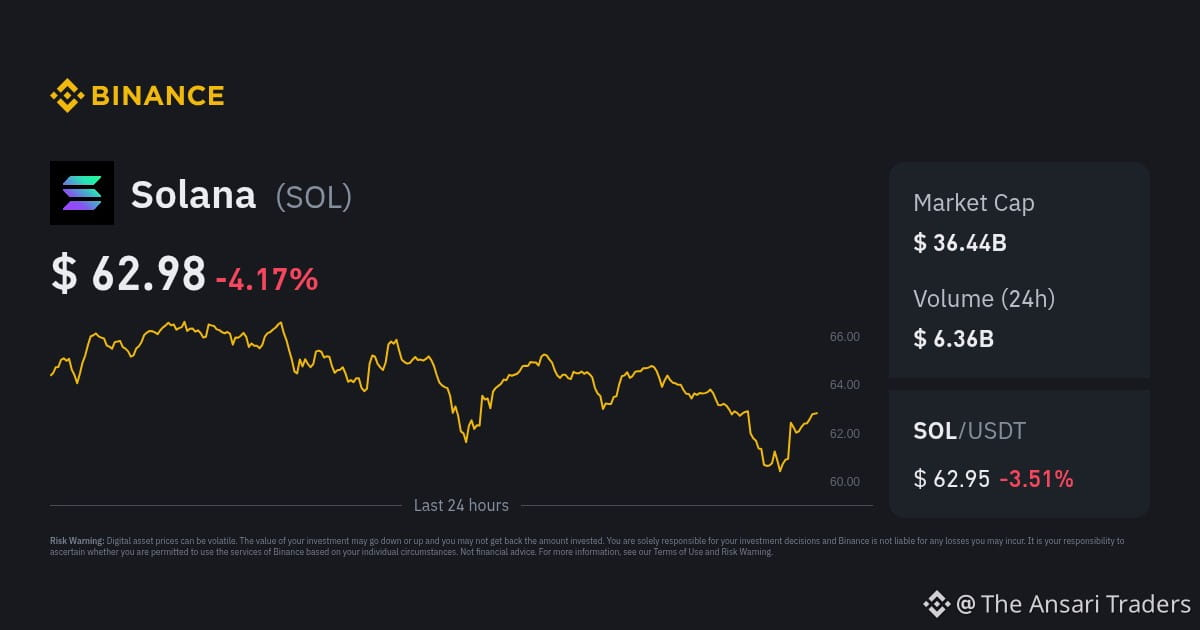Click the Risk Warning disclaimer text
This screenshot has width=1200, height=630.
(x=587, y=546)
